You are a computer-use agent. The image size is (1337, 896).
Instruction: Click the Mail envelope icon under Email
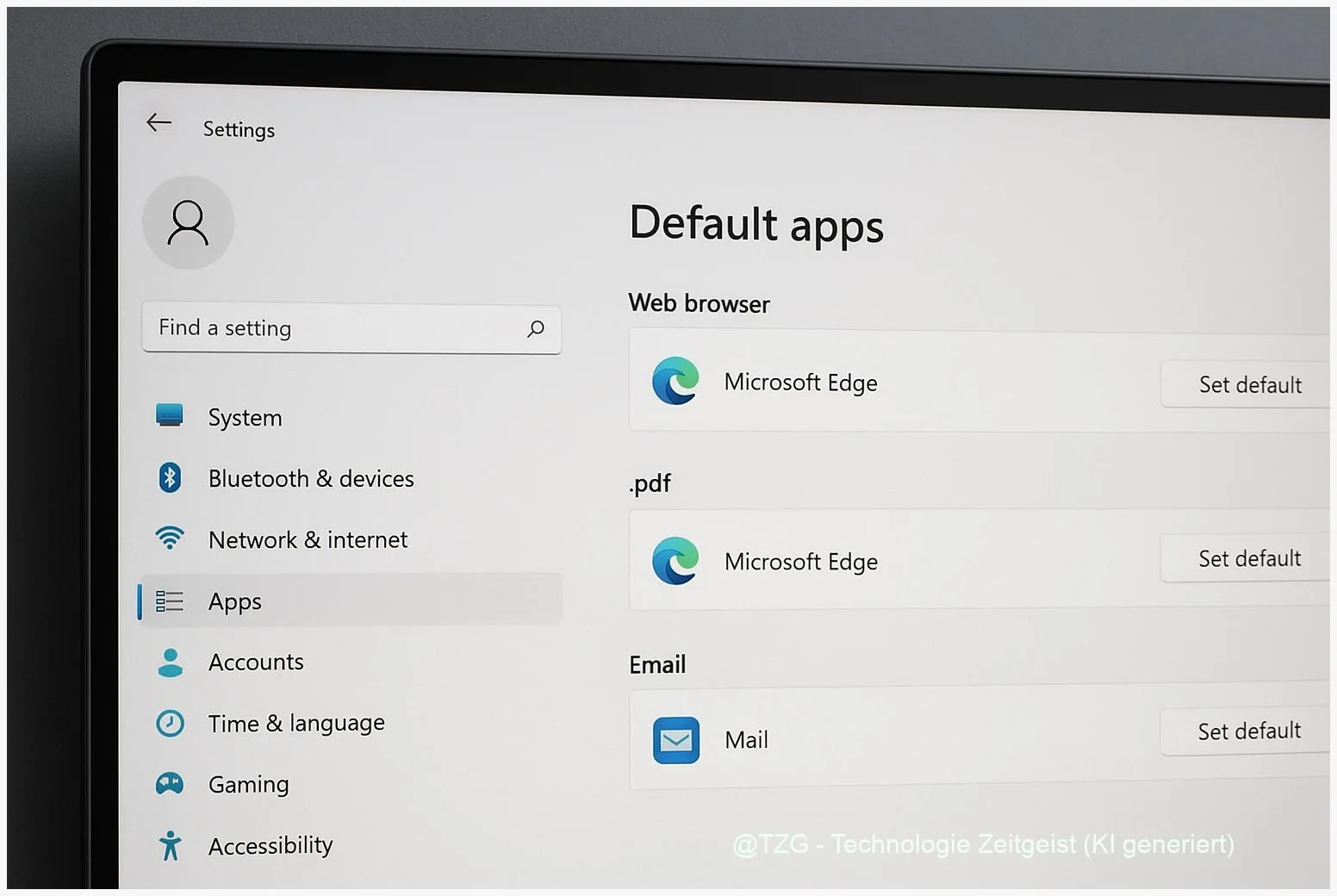[x=676, y=739]
